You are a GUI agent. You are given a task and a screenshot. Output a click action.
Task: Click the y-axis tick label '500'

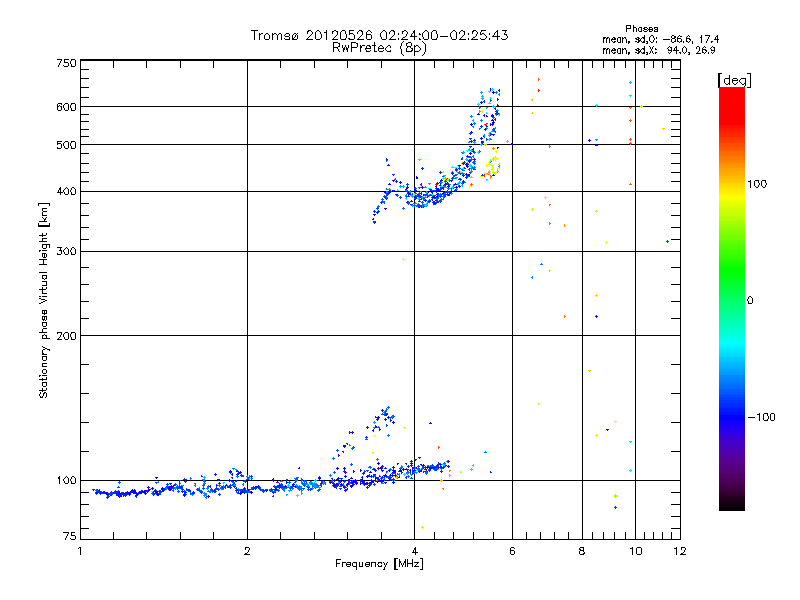pos(66,145)
